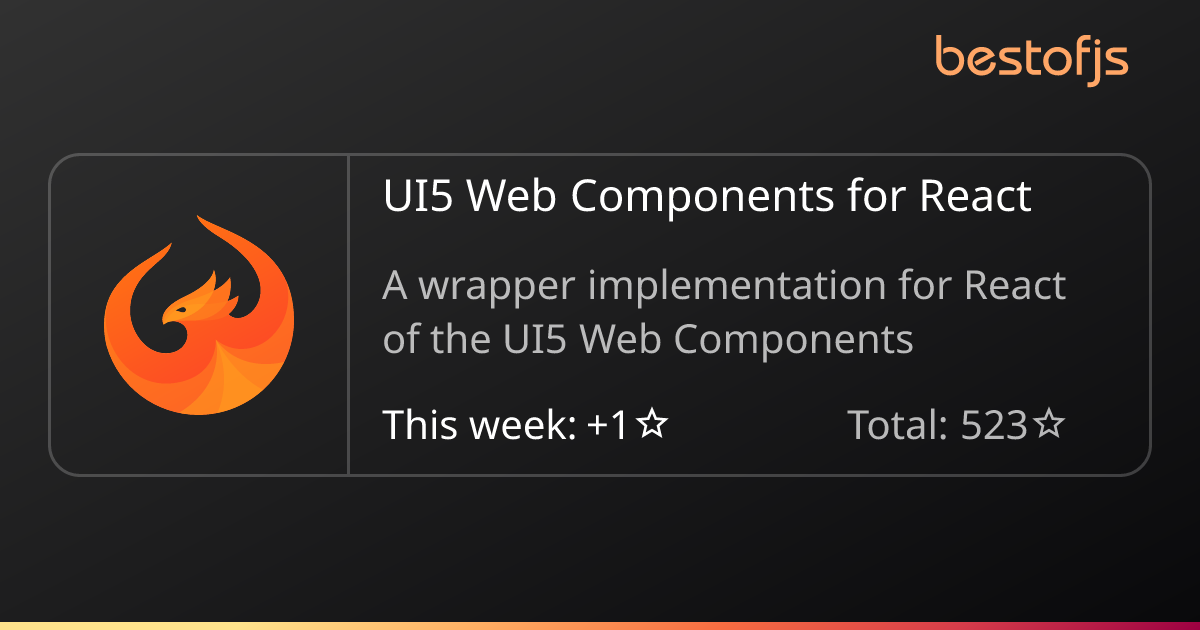Screen dimensions: 1200x630
Task: Open the UI5 Web Components for React title
Action: click(707, 197)
